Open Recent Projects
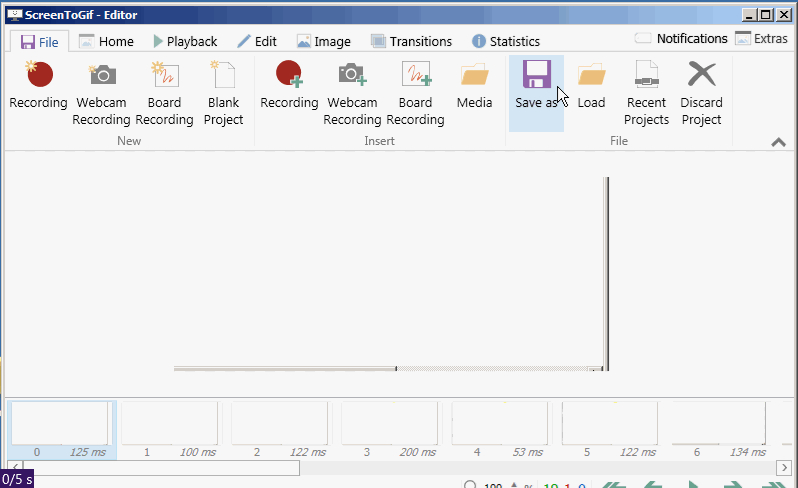 (646, 93)
